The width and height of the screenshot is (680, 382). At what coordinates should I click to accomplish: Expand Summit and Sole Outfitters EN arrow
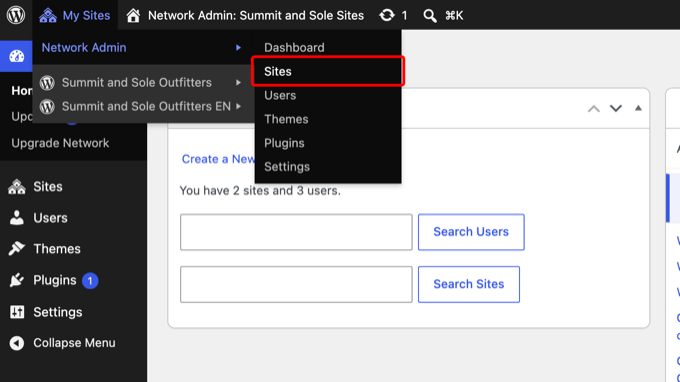click(238, 106)
